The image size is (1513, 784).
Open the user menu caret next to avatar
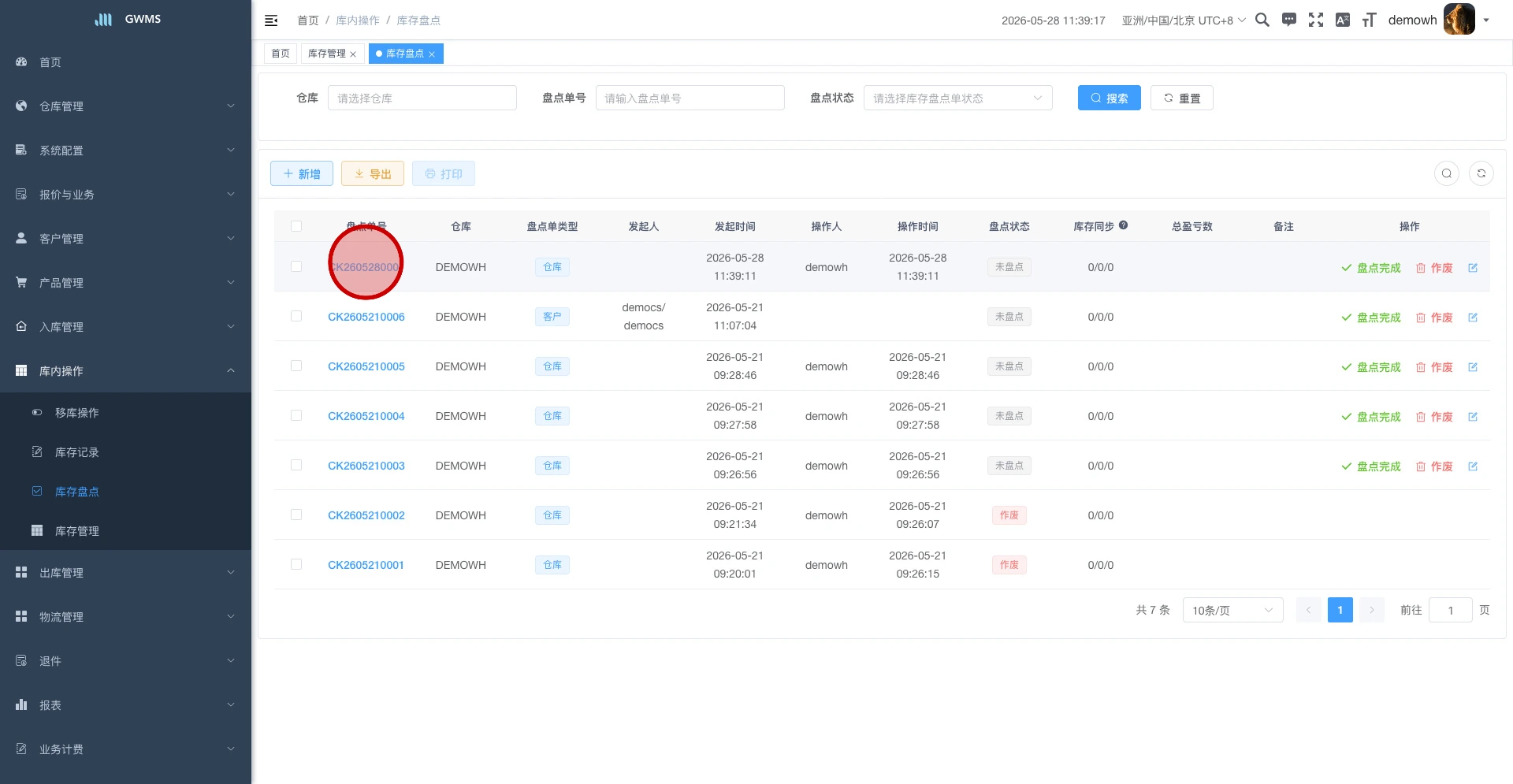point(1486,20)
